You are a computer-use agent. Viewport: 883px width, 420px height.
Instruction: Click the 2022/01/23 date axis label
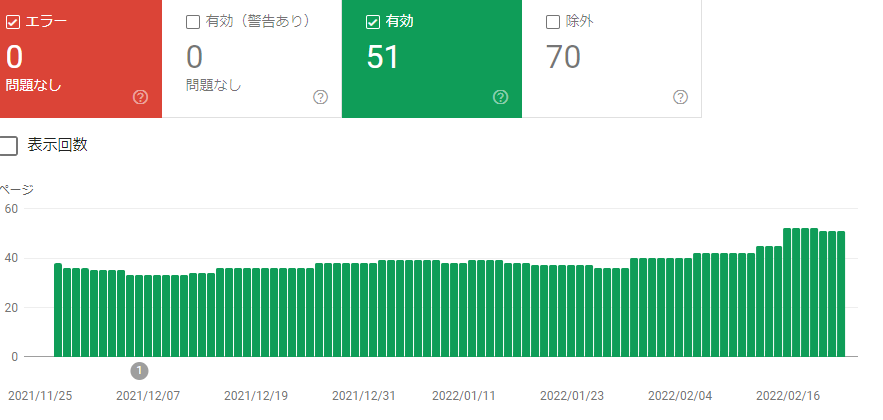click(572, 396)
